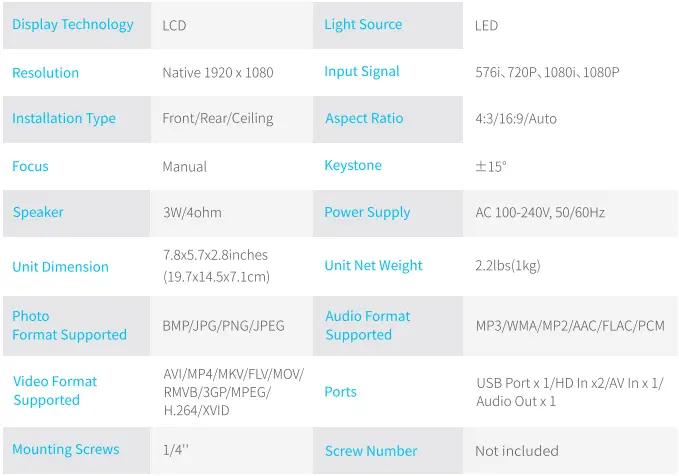Click the Installation Type label
Image resolution: width=679 pixels, height=476 pixels.
[x=64, y=119]
